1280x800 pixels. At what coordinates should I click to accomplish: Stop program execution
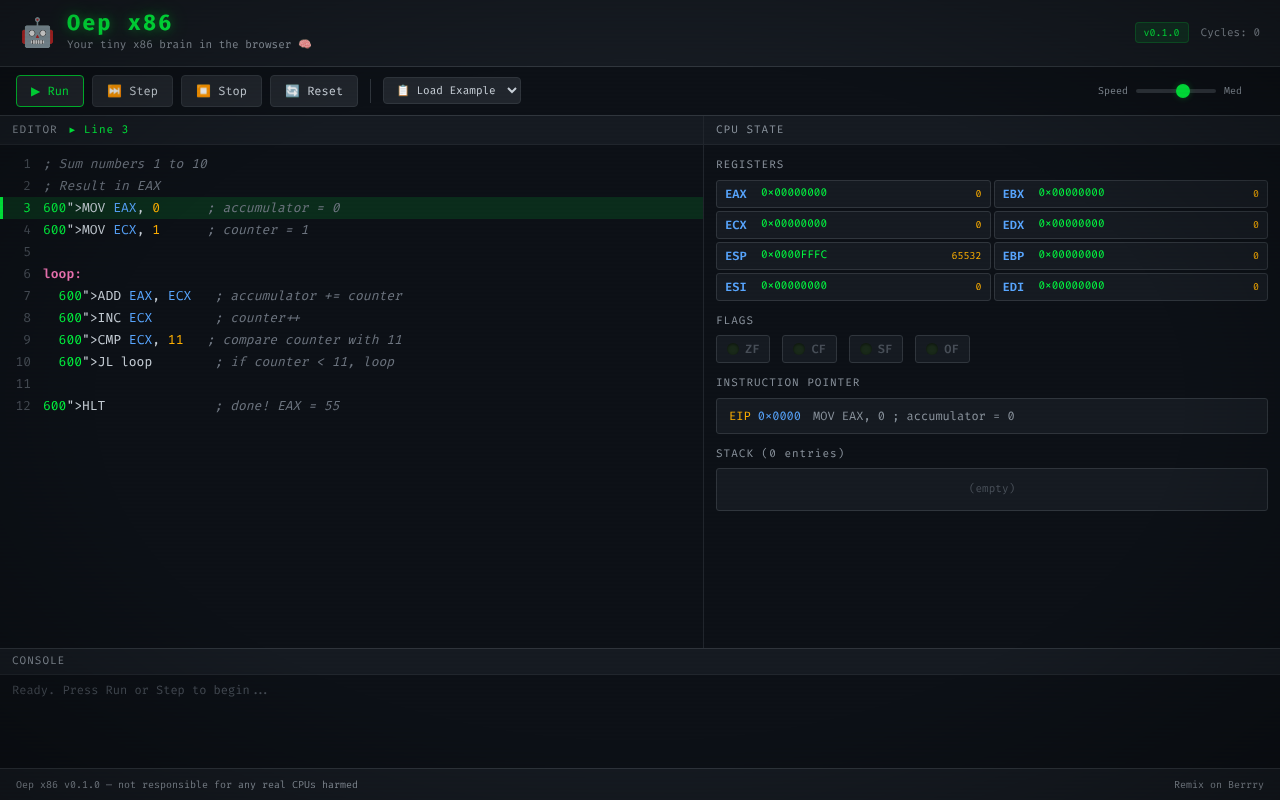pos(221,91)
